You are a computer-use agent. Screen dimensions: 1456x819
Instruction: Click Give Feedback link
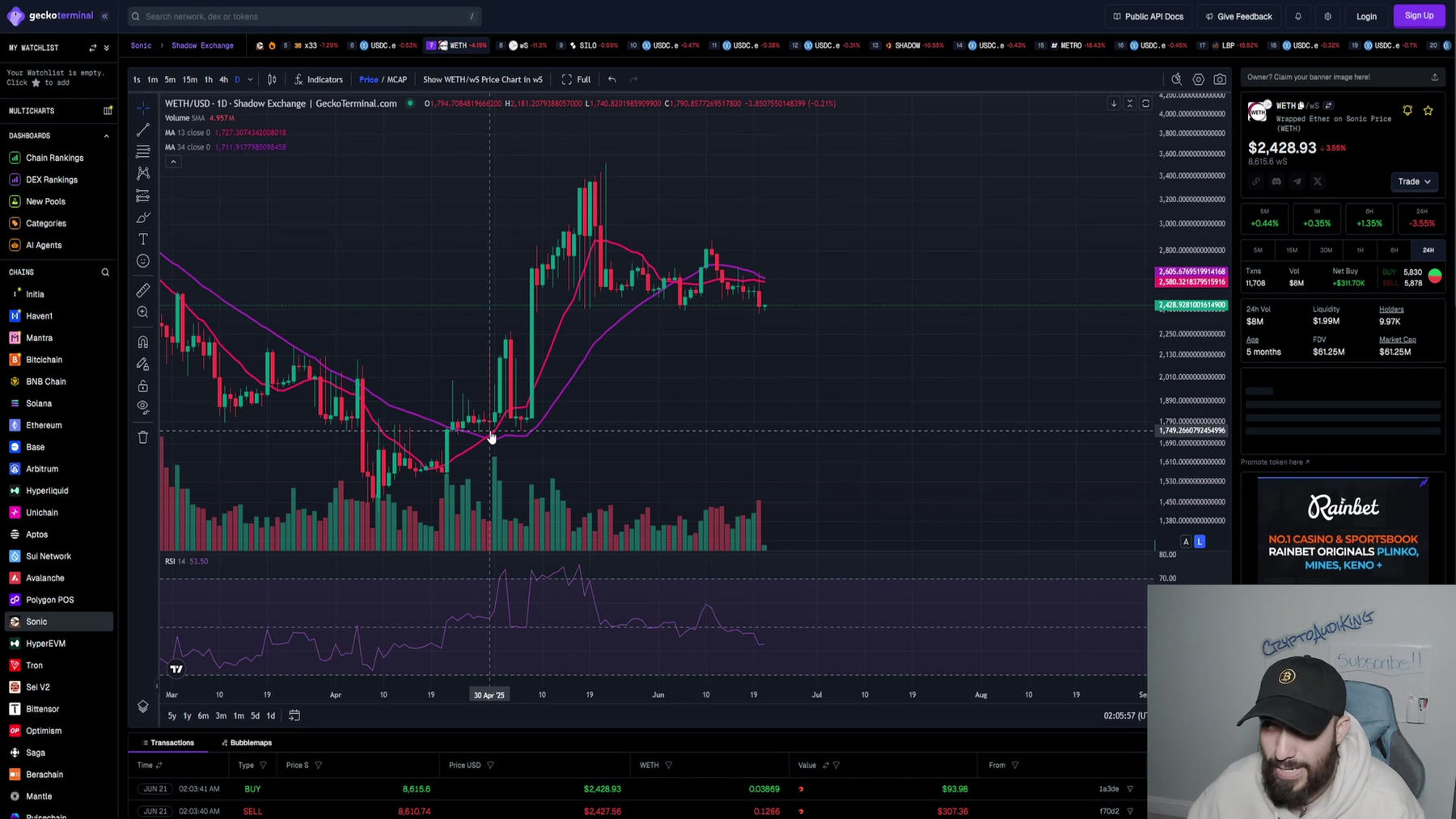point(1238,16)
